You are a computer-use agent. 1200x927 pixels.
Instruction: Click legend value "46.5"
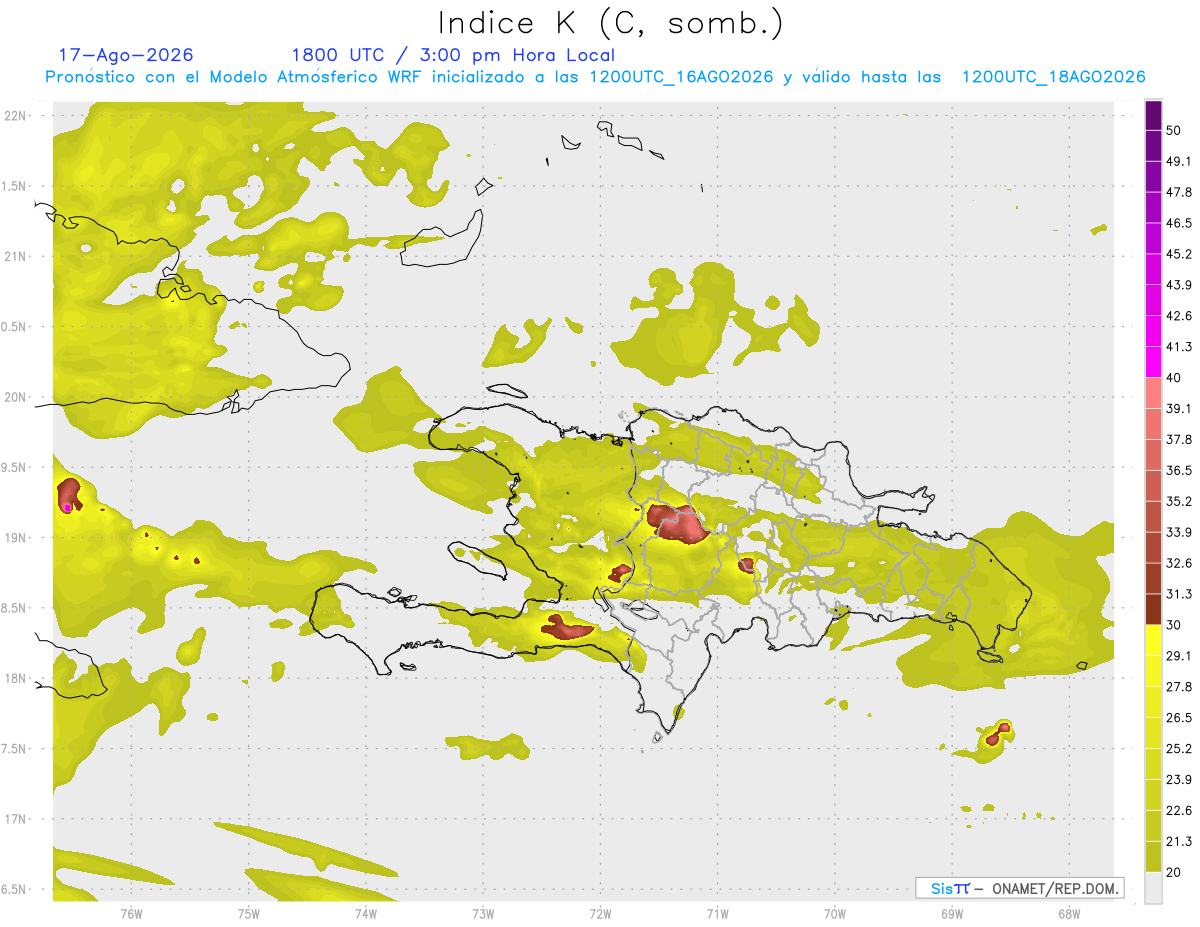point(1179,223)
